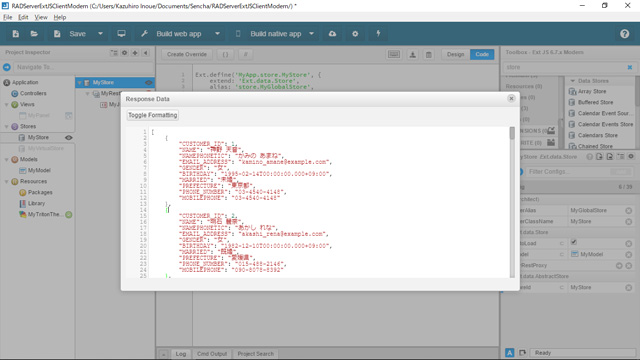Click the config panel gear icon

point(631,157)
